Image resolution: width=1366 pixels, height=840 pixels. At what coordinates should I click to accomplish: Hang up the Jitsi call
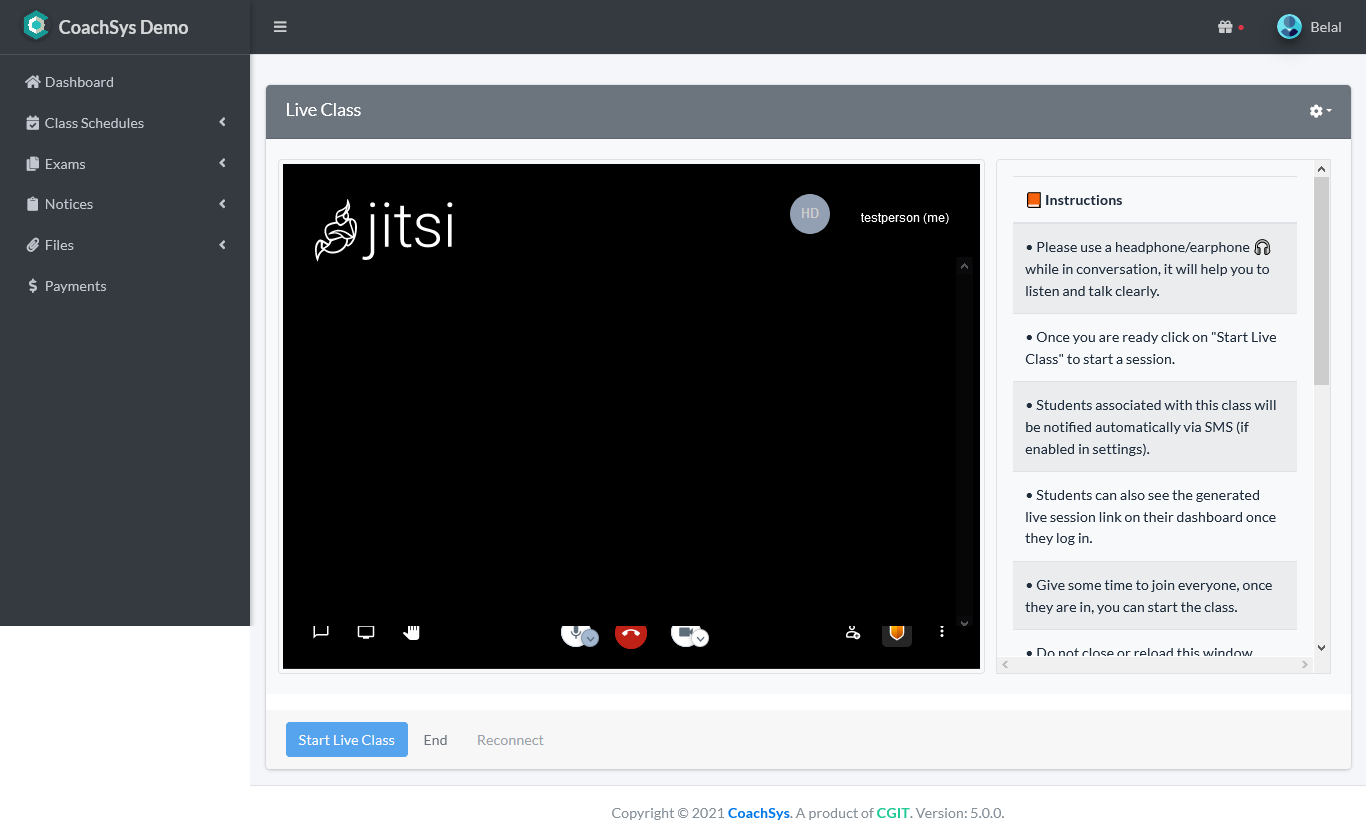point(631,635)
